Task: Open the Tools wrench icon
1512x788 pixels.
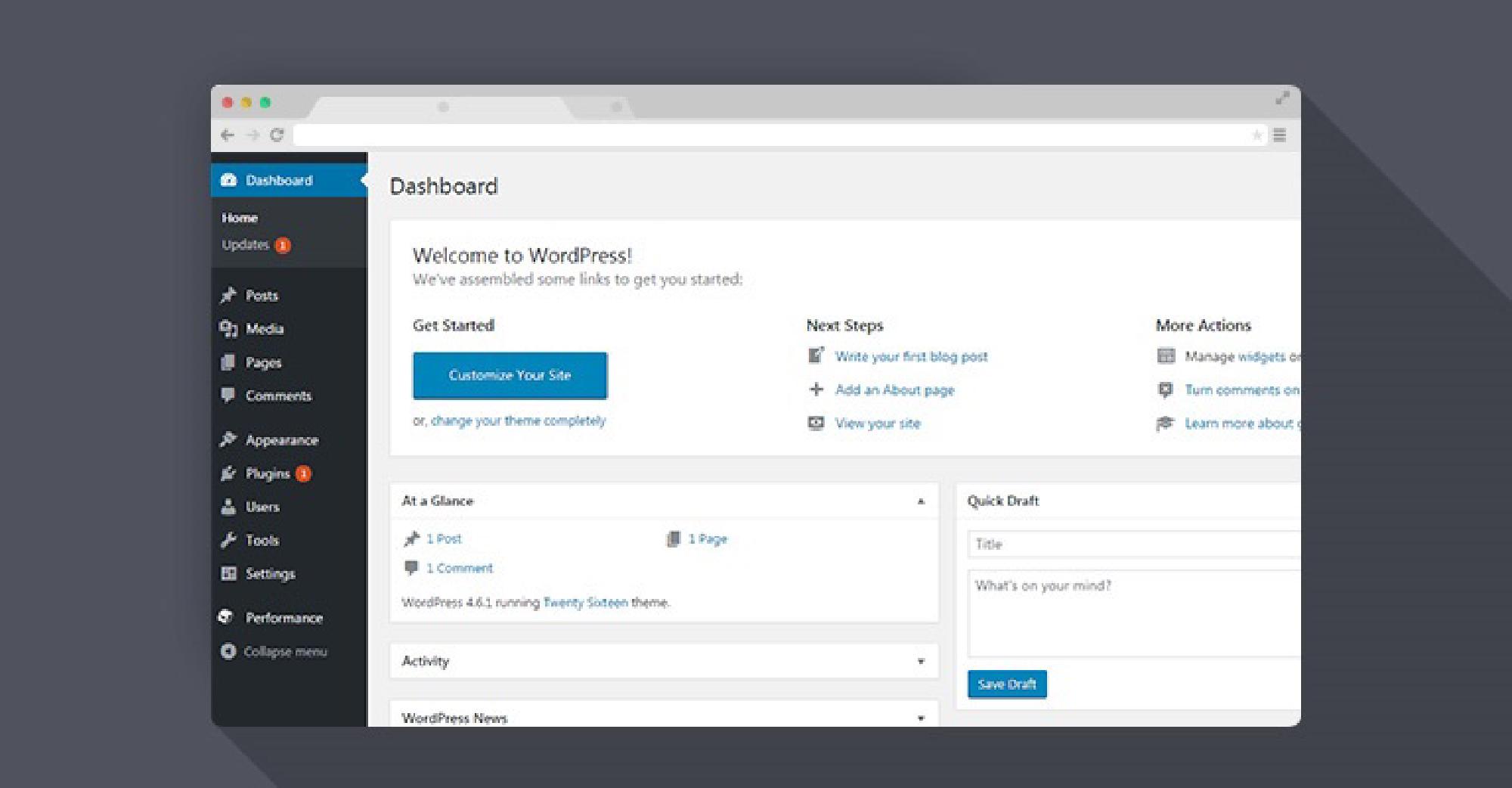Action: click(228, 540)
